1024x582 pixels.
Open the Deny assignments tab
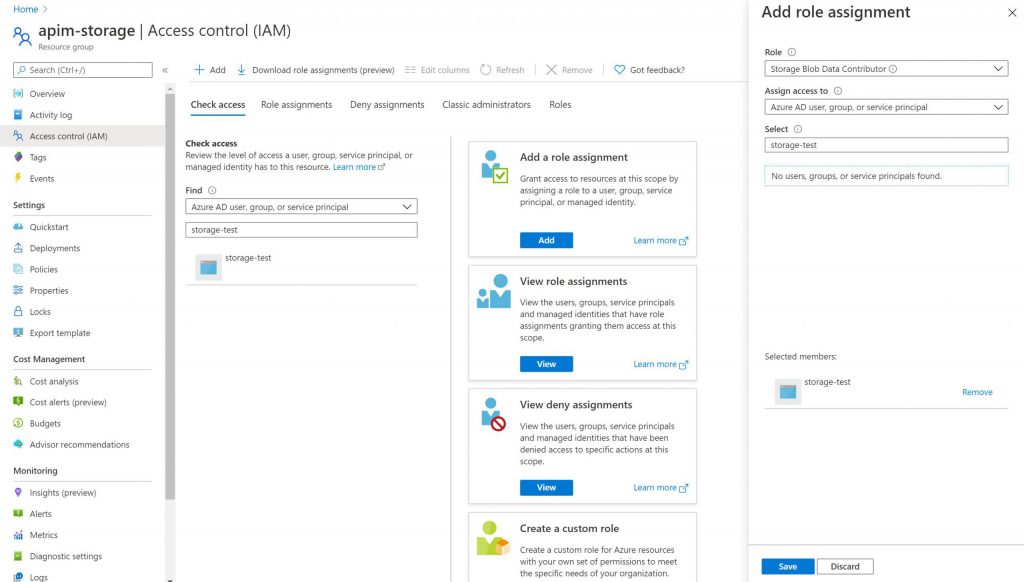387,105
